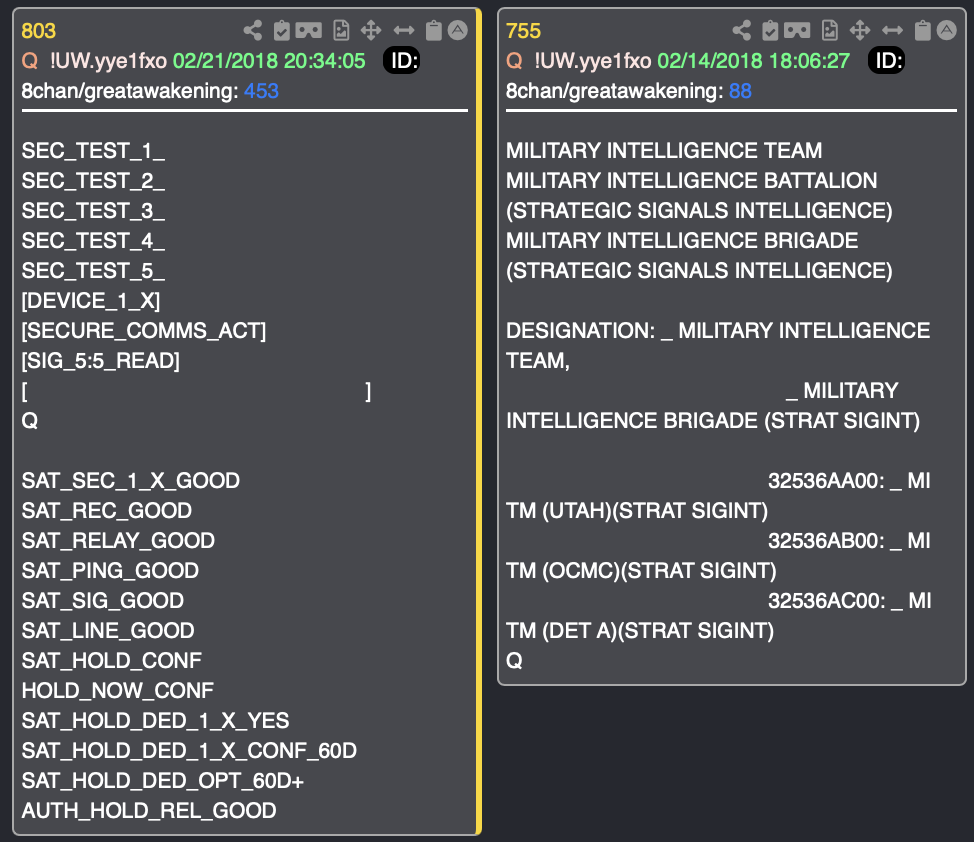Click the line SAT_LINE_GOOD
Viewport: 974px width, 842px height.
(x=108, y=631)
